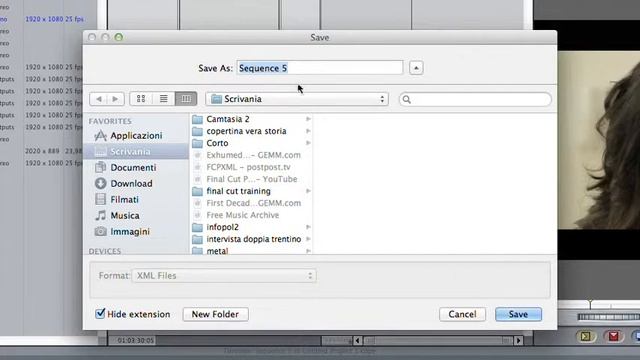Collapse dialog with the arrow beside Save As
Image resolution: width=640 pixels, height=360 pixels.
416,68
